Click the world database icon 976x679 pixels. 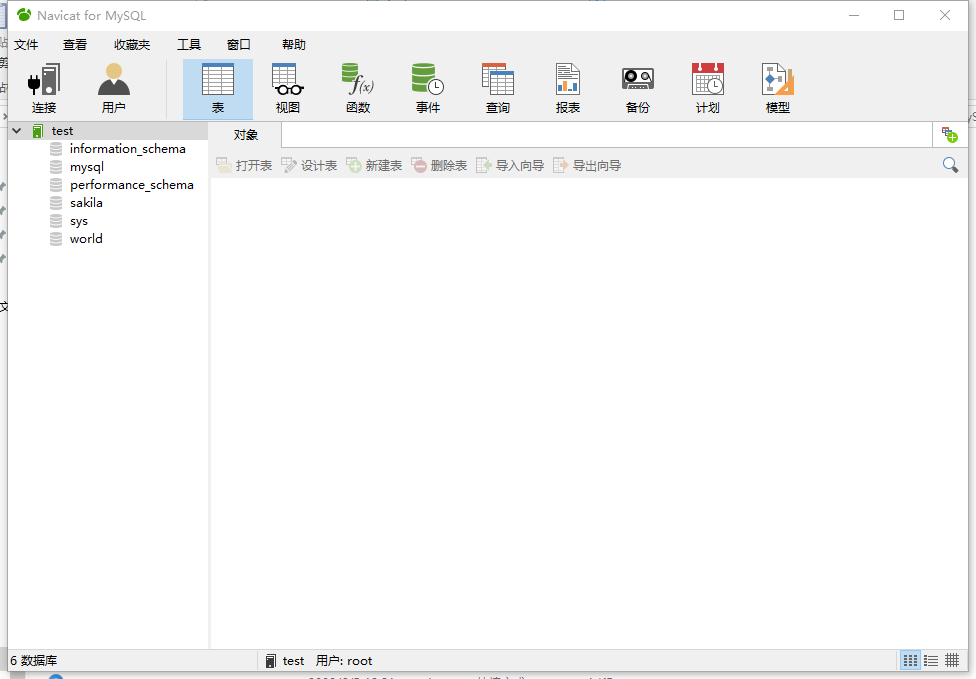point(56,239)
